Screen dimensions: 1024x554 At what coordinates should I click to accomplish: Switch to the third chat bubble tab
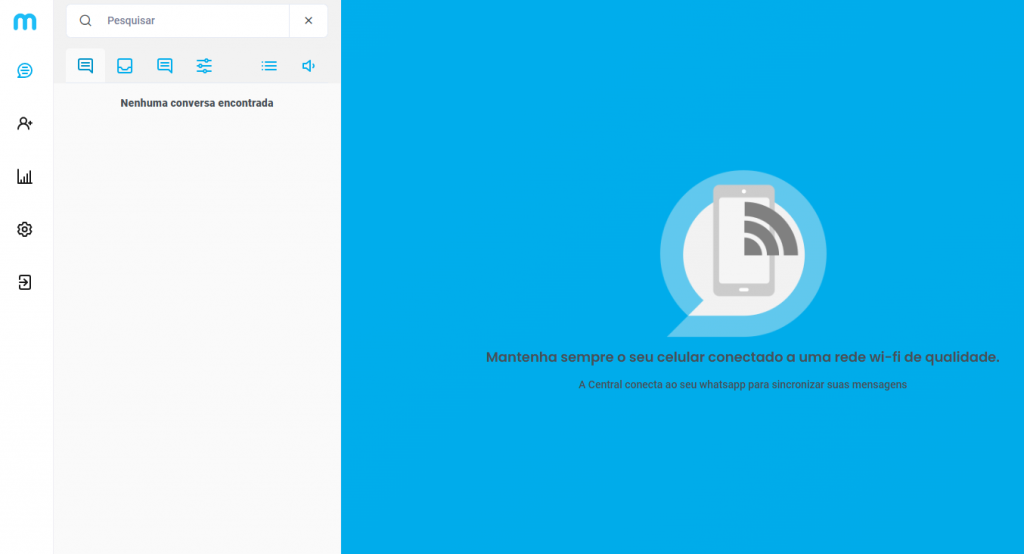[x=165, y=66]
